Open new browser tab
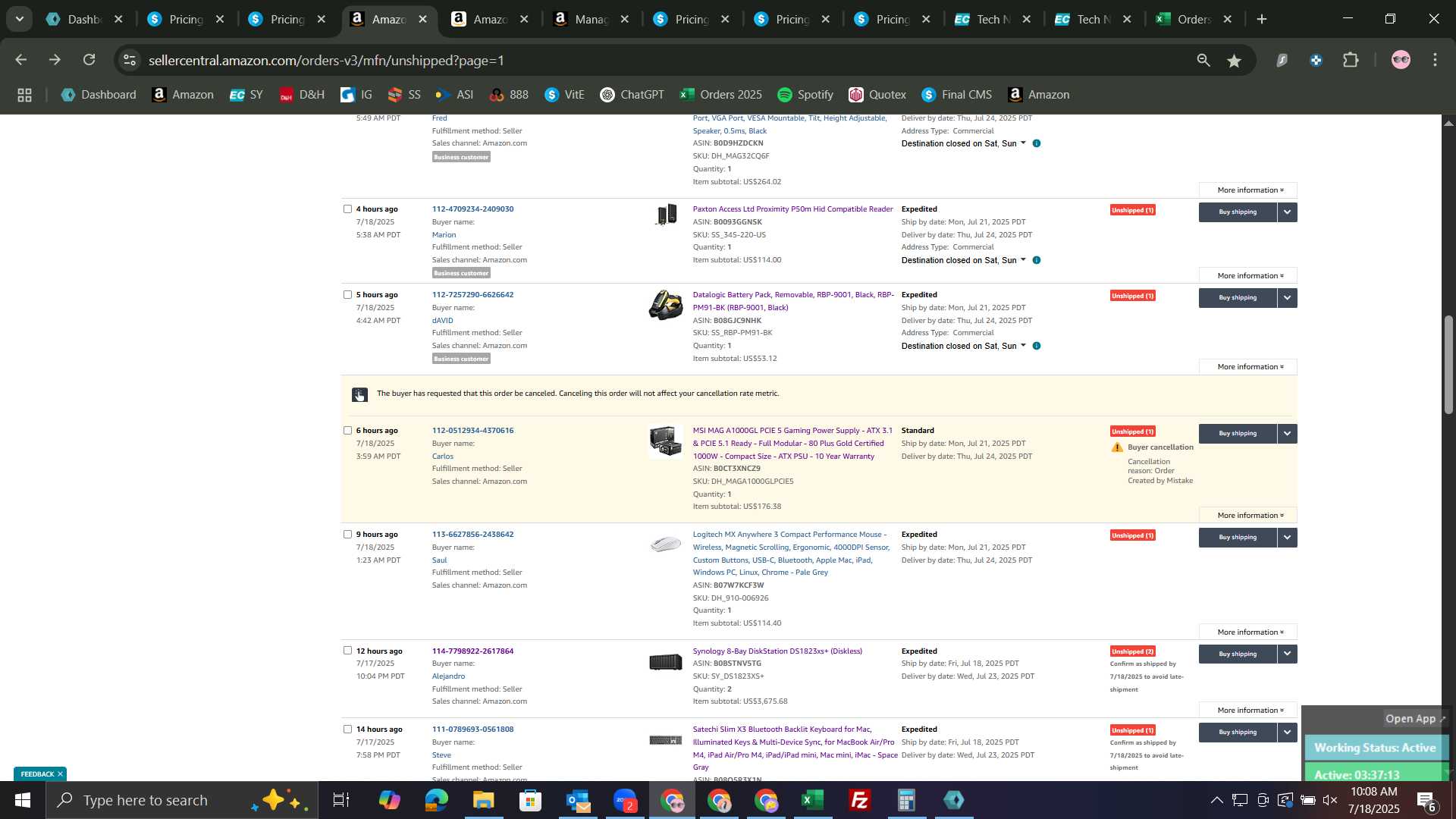1456x819 pixels. 1262,20
